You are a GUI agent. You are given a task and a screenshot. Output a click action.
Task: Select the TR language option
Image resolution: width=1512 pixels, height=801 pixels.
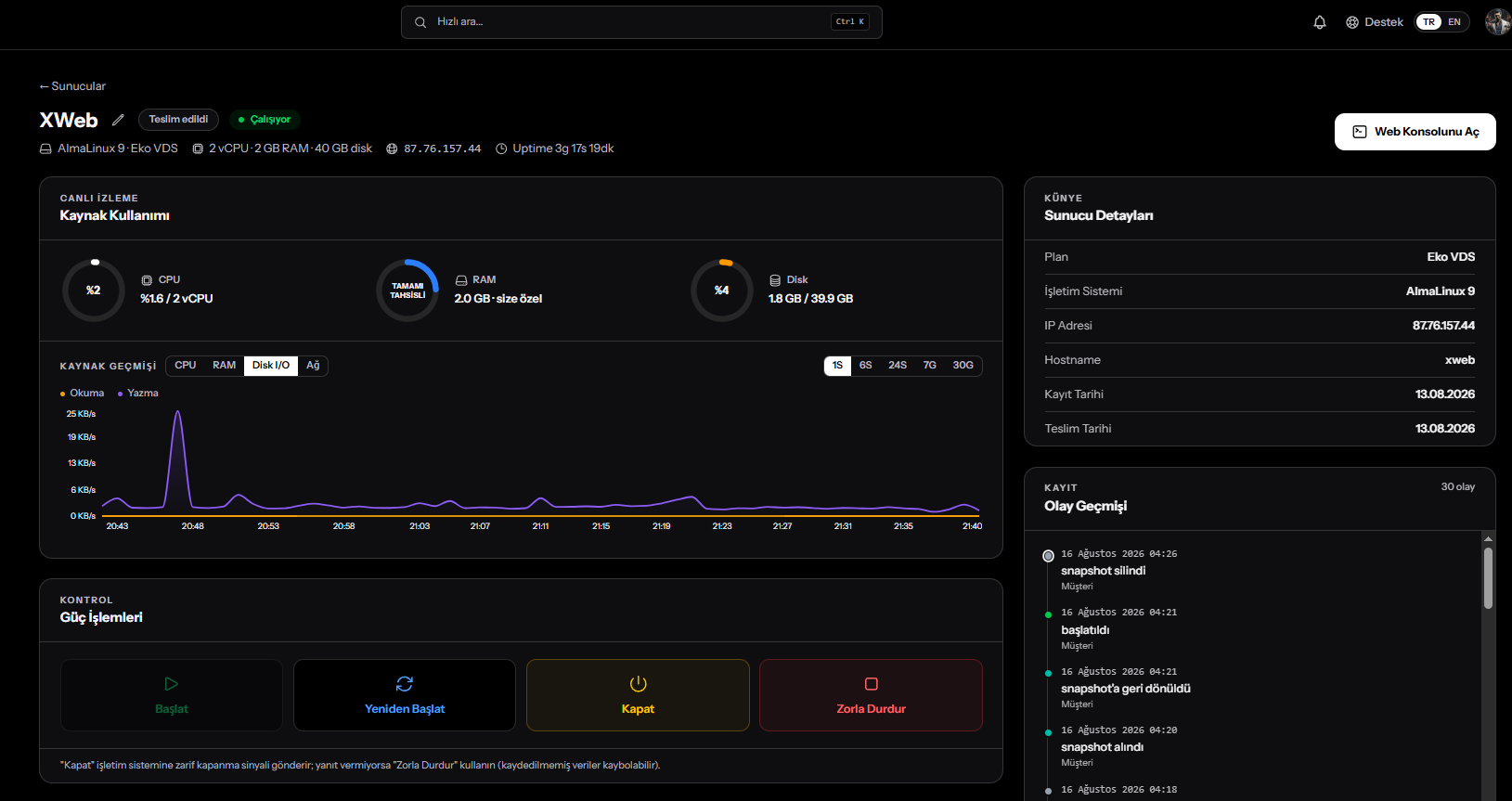pyautogui.click(x=1428, y=22)
